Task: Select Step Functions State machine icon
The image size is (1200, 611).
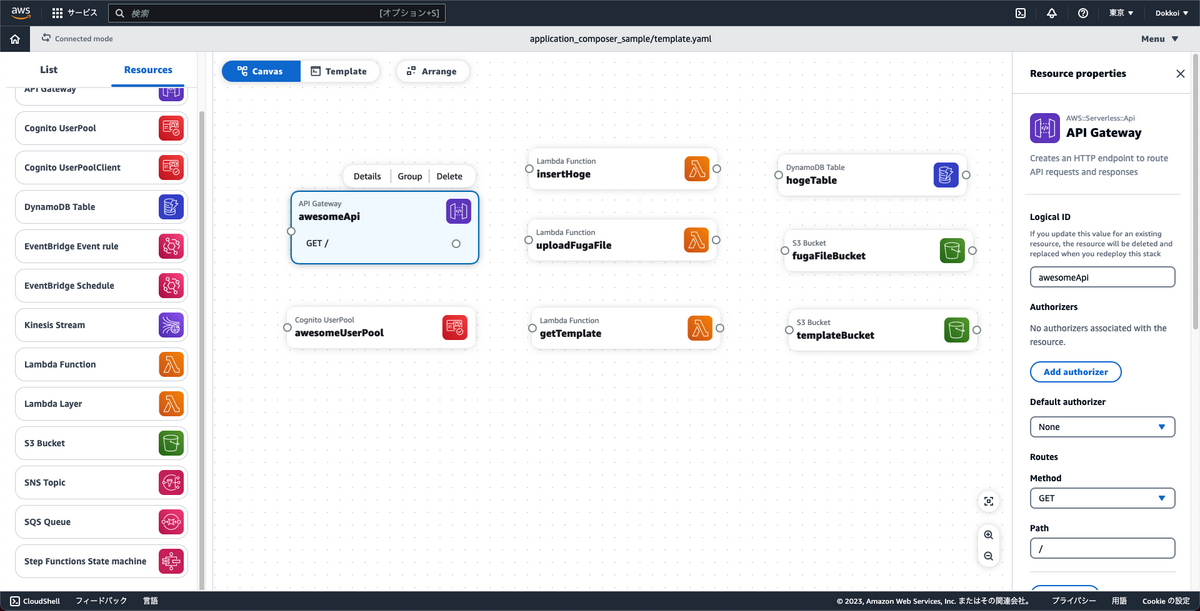Action: tap(171, 561)
